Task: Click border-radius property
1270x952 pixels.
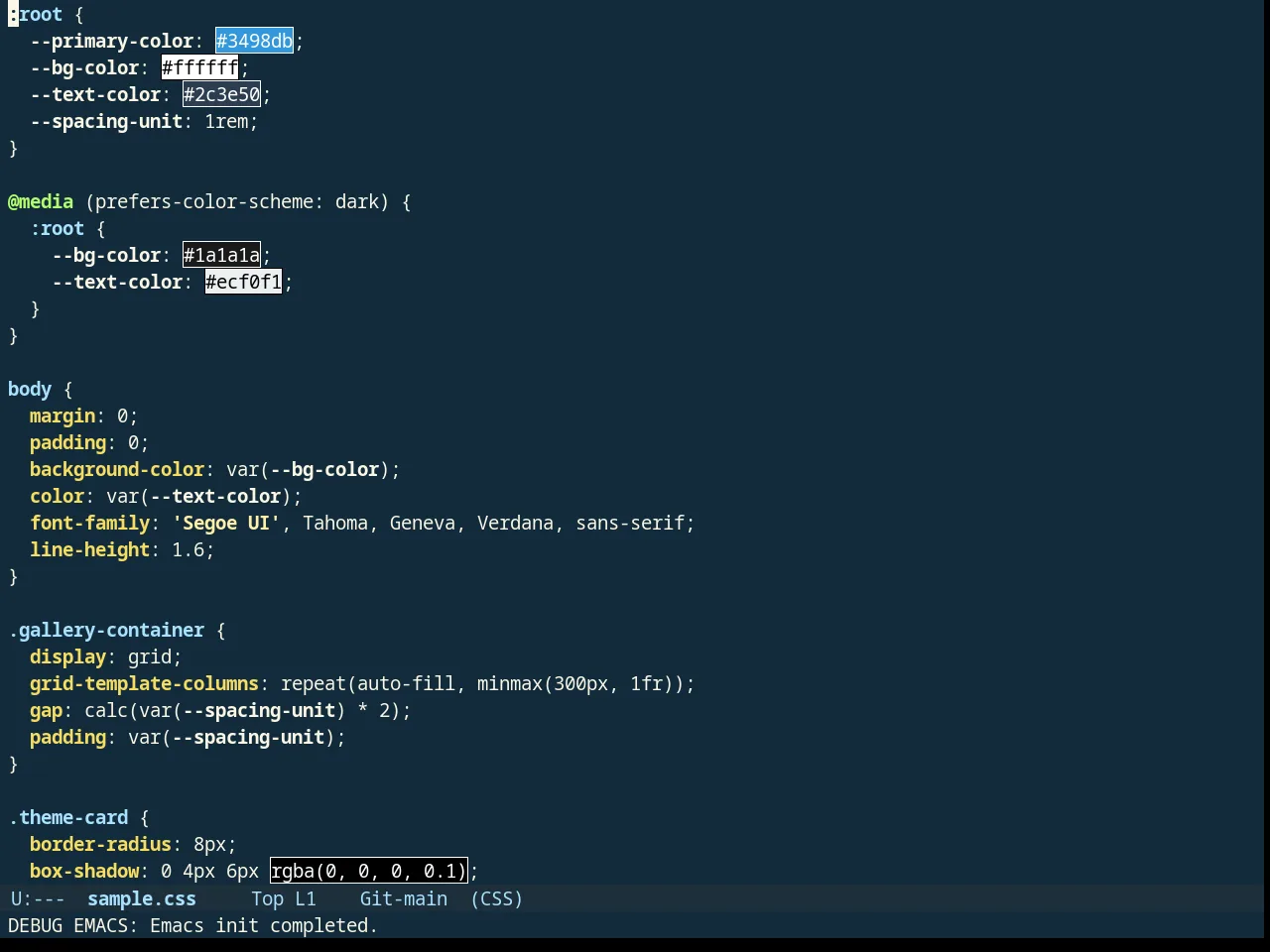Action: (x=101, y=844)
